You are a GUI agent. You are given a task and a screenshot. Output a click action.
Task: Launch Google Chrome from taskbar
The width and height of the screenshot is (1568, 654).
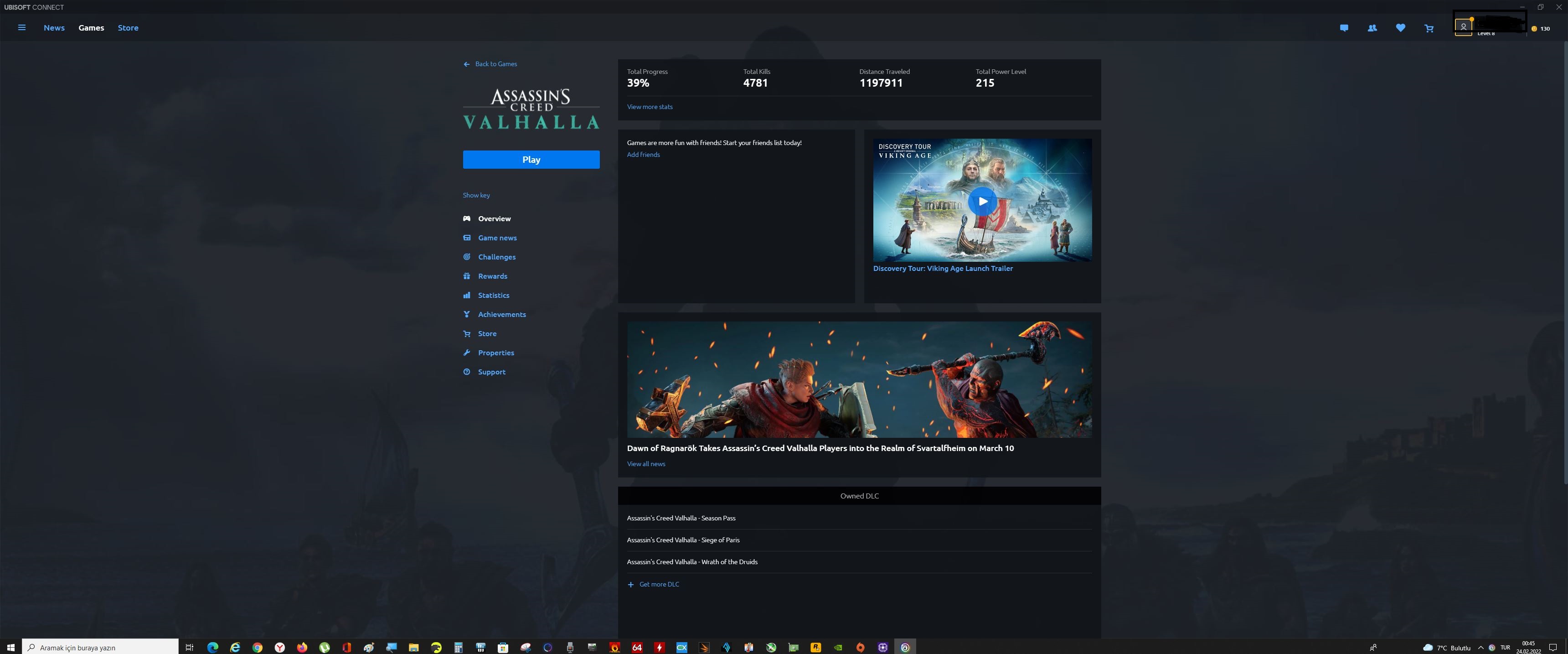[258, 647]
